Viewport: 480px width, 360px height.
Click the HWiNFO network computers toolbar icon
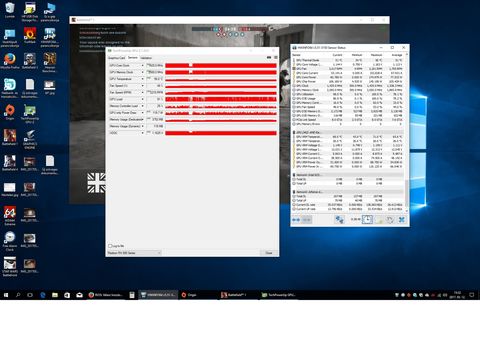click(339, 219)
